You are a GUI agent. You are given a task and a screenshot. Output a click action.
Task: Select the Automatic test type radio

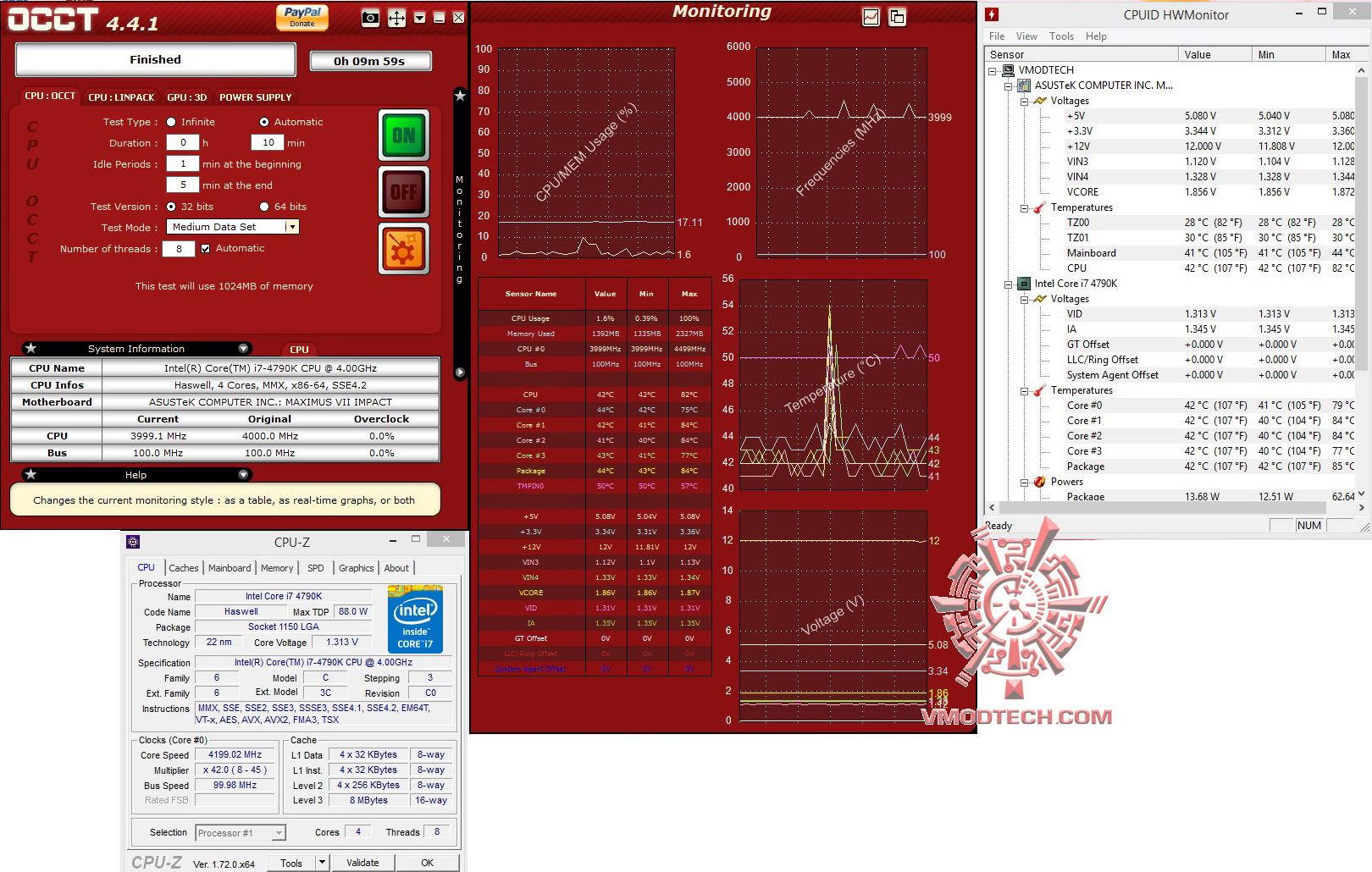[264, 122]
